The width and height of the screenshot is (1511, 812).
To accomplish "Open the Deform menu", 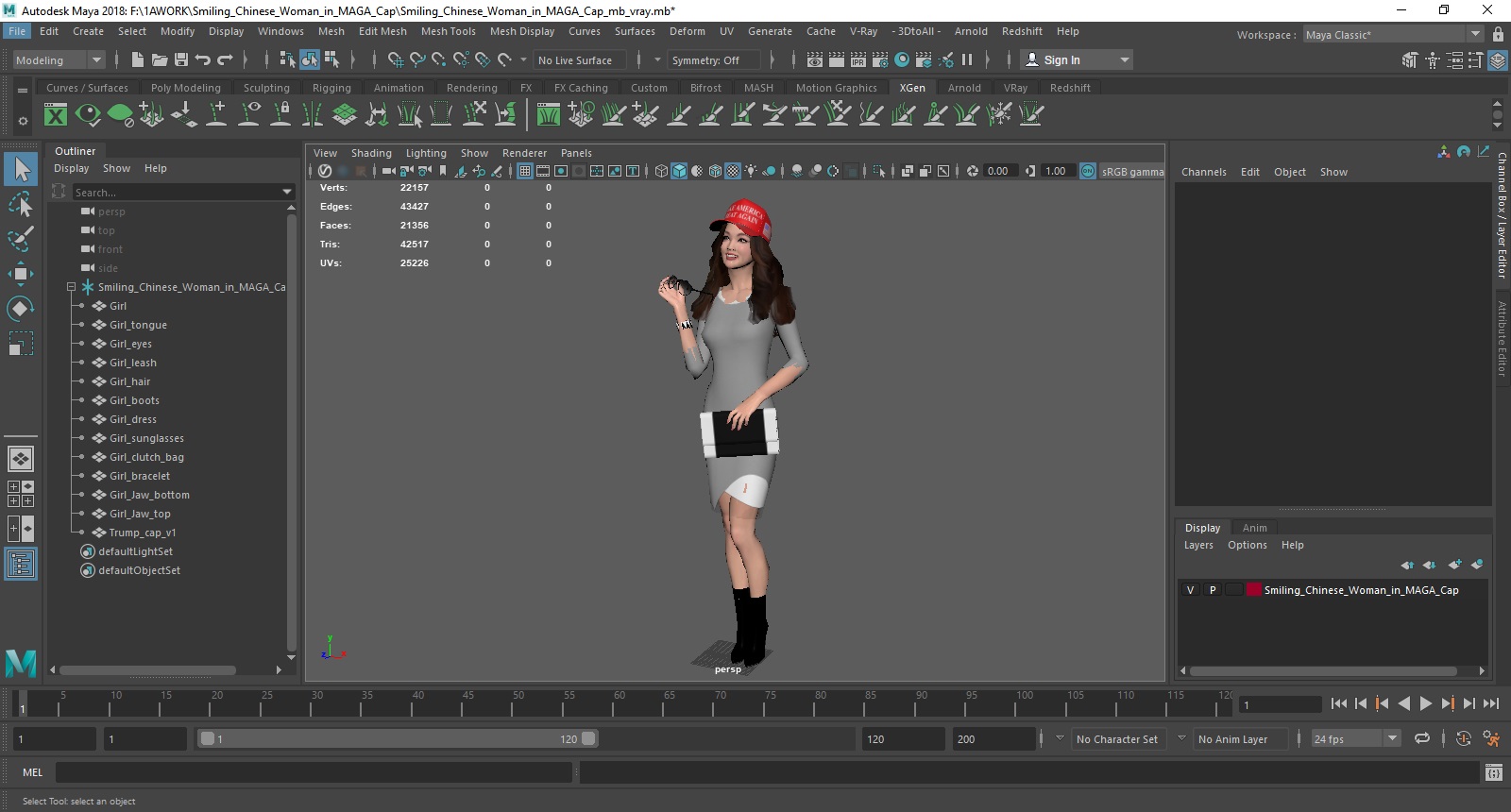I will pos(687,31).
